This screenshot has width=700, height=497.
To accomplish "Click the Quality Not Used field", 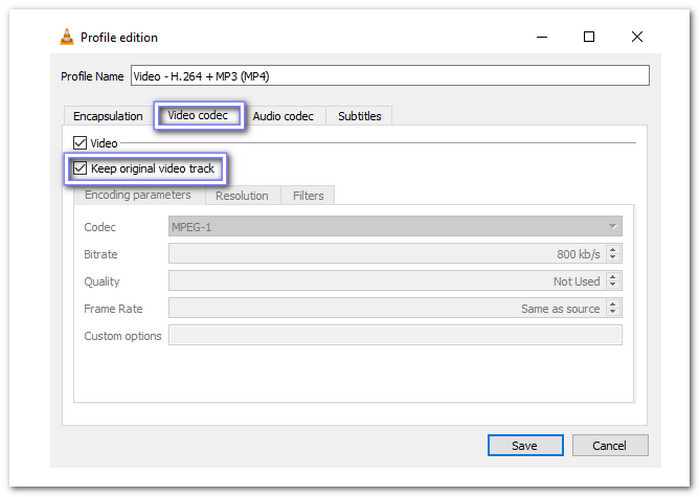I will pyautogui.click(x=387, y=281).
